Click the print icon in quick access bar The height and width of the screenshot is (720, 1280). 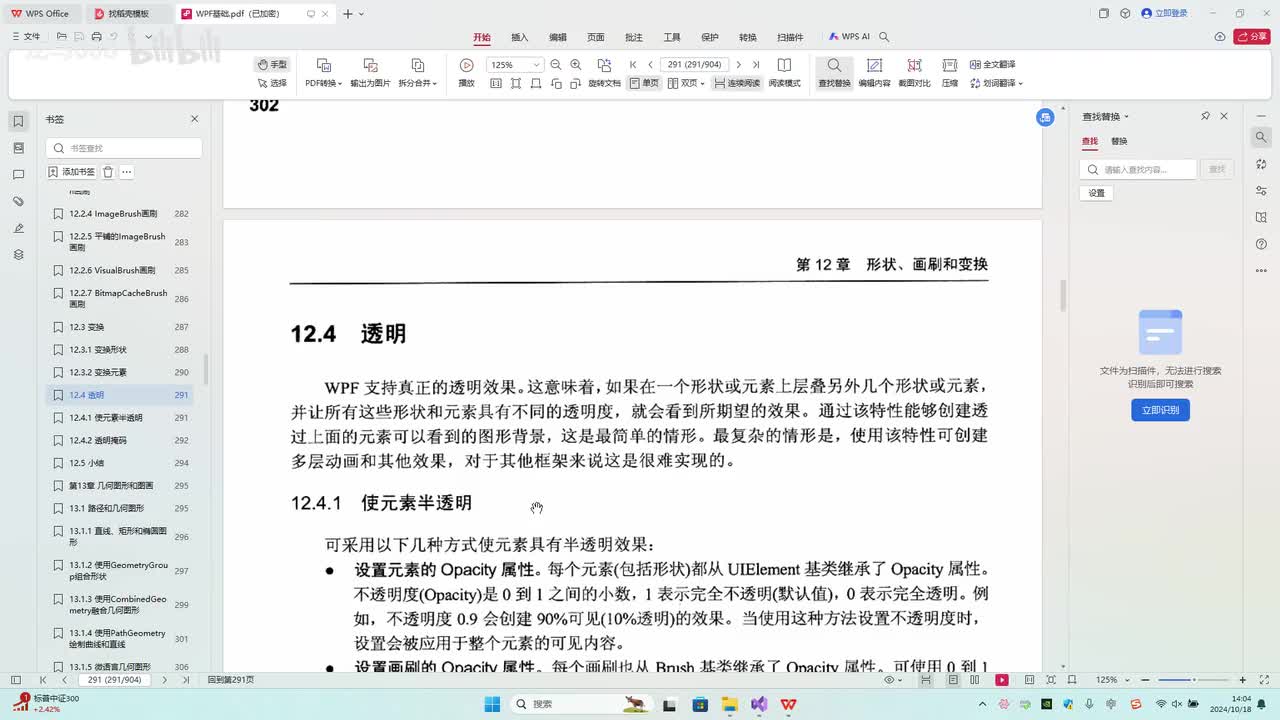(96, 37)
